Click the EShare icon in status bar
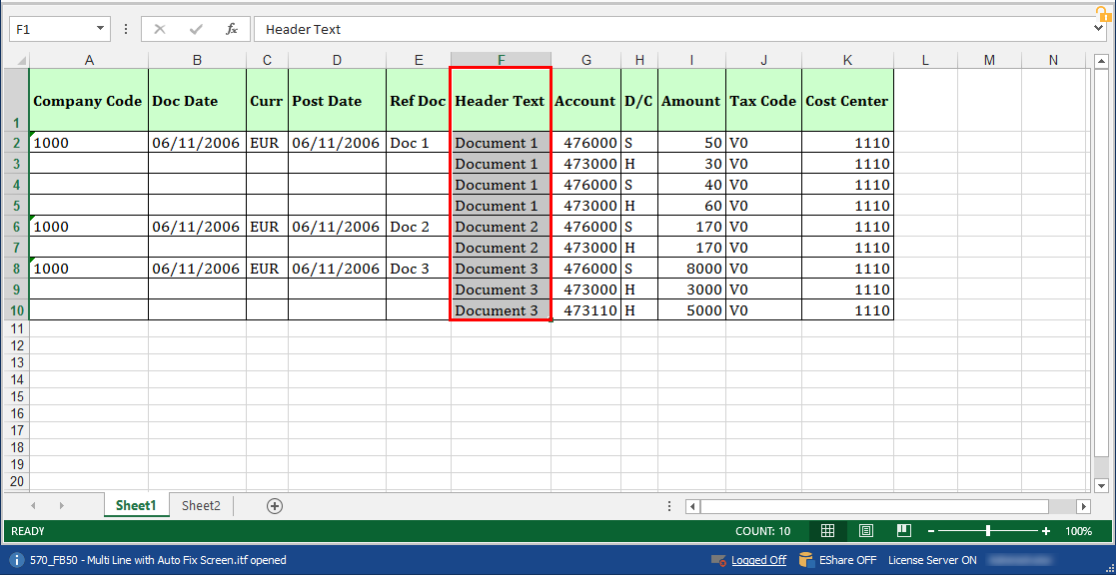Viewport: 1116px width, 575px height. [806, 560]
